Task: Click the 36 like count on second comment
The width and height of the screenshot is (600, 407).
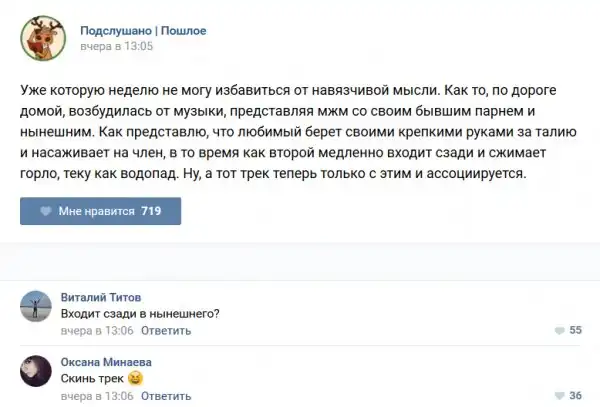Action: [575, 395]
